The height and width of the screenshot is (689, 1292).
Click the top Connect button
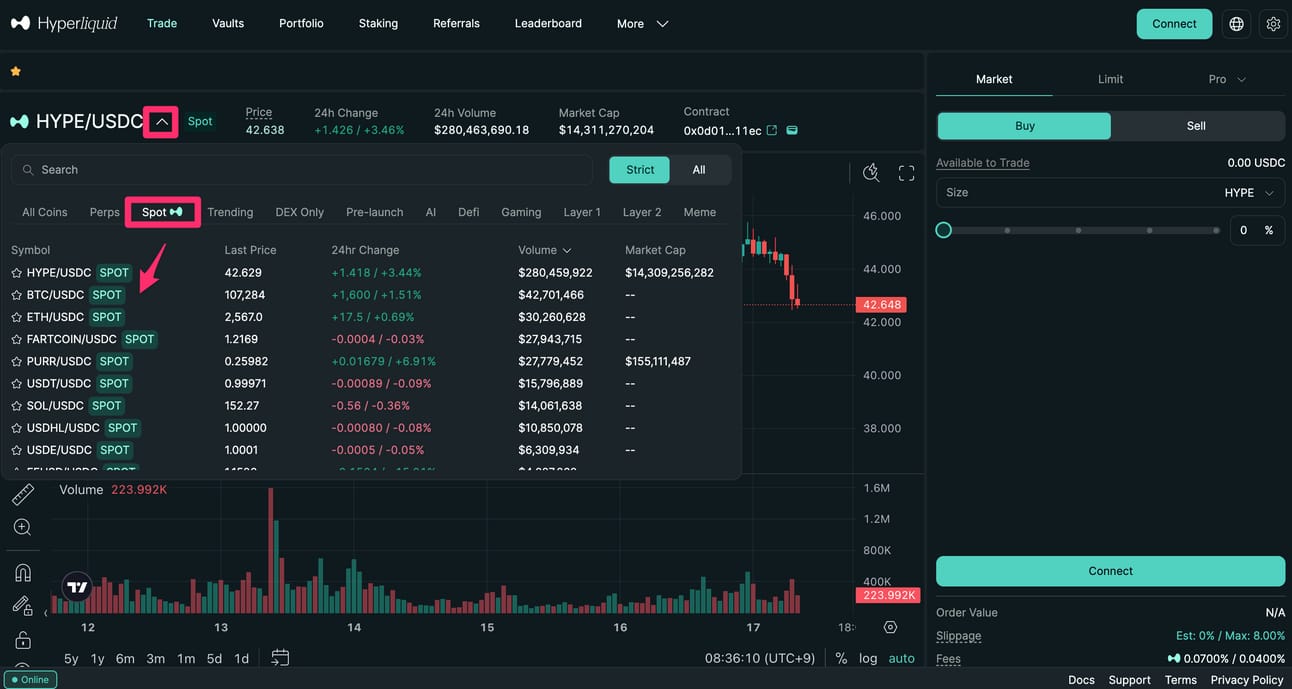[1174, 24]
